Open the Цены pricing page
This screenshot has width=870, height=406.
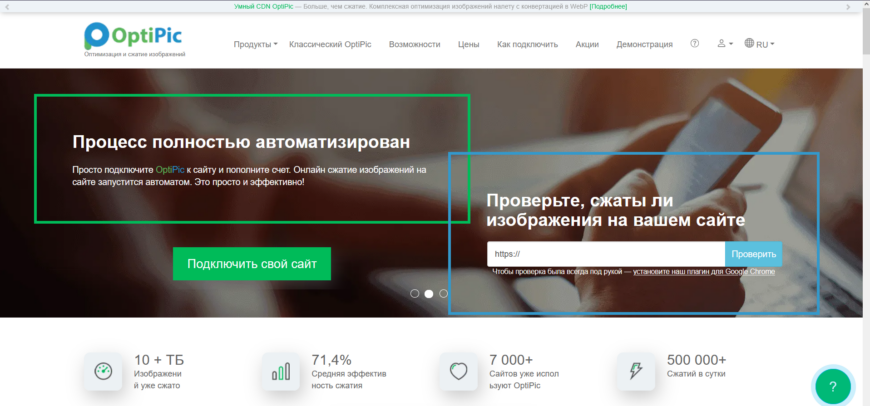(468, 44)
